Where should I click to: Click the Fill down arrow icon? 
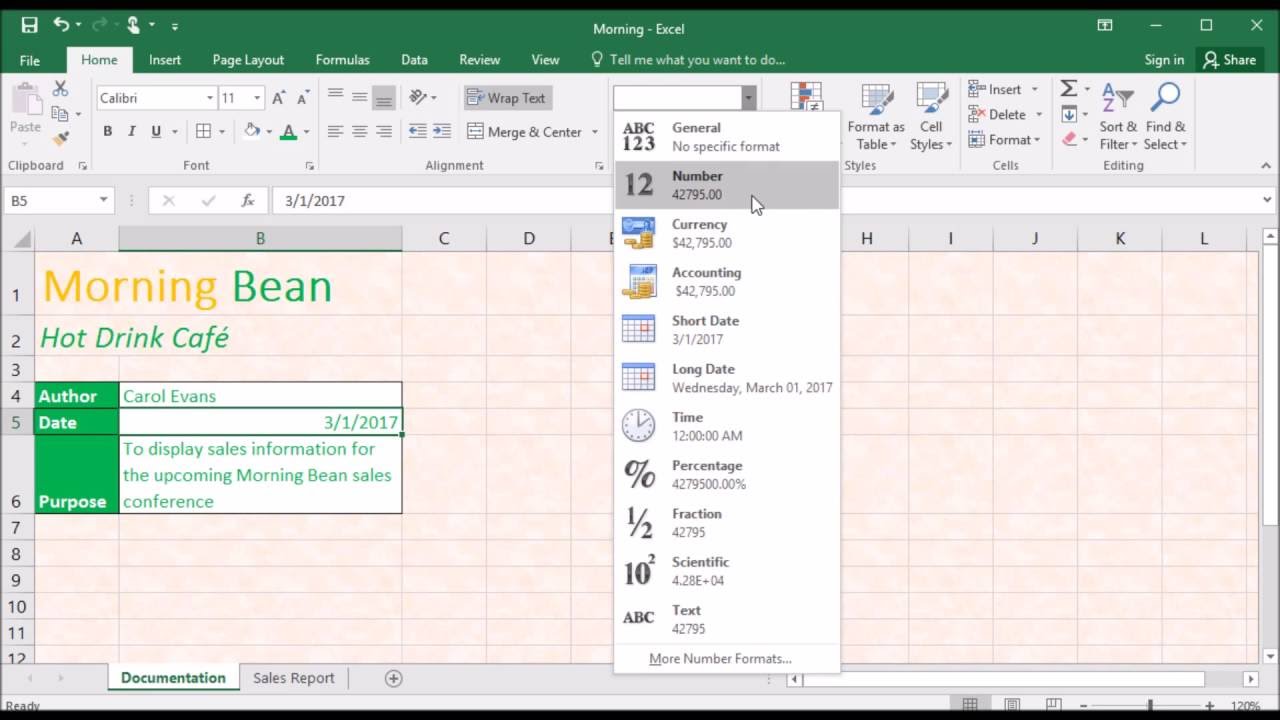[x=1069, y=114]
